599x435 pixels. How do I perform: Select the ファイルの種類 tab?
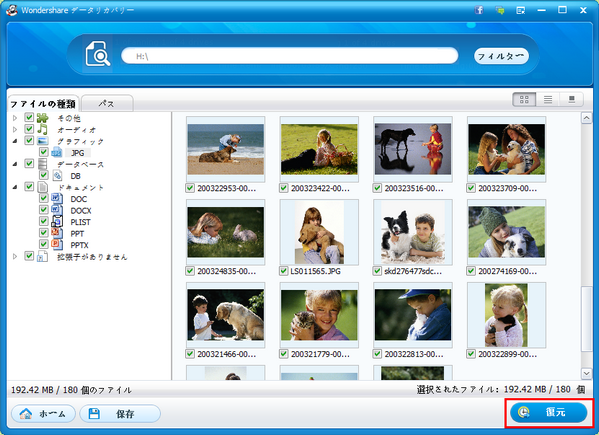(x=43, y=103)
